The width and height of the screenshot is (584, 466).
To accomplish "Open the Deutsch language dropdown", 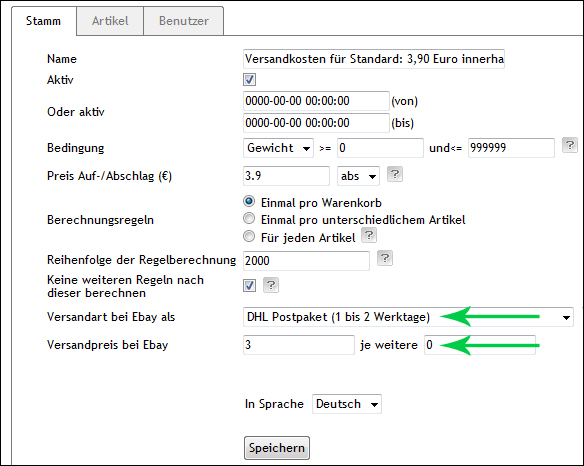I will pyautogui.click(x=347, y=404).
